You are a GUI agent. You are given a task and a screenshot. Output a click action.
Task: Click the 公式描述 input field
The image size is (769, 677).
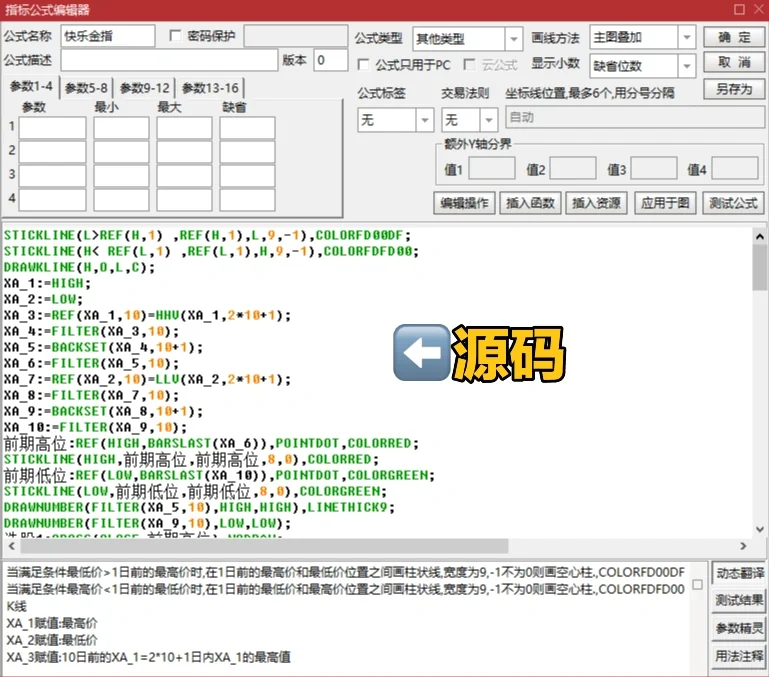pyautogui.click(x=169, y=60)
